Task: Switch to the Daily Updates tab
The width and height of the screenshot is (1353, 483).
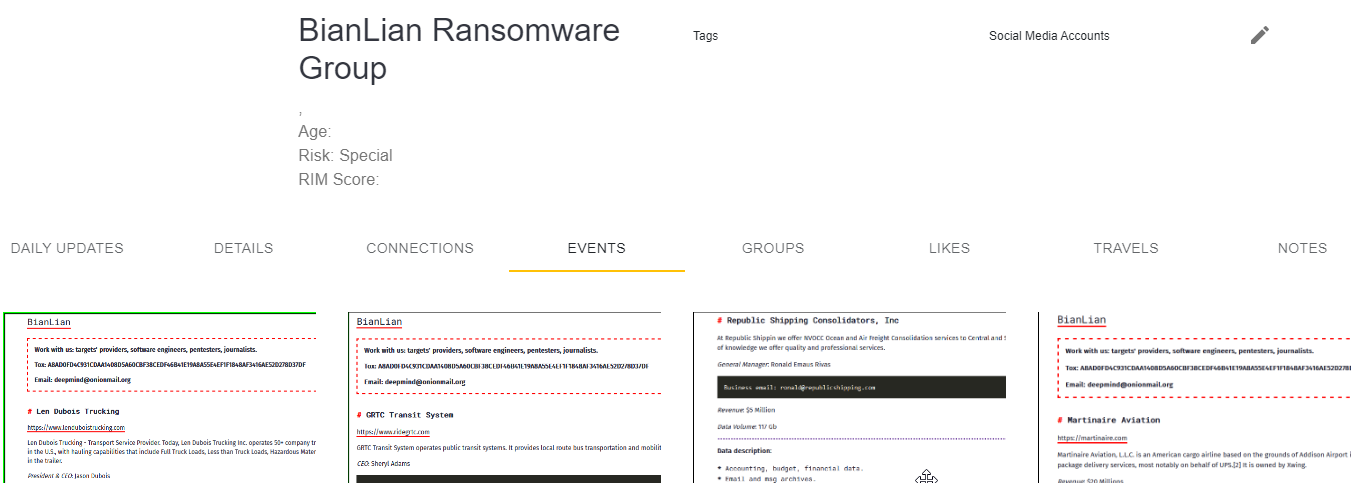Action: click(x=67, y=248)
